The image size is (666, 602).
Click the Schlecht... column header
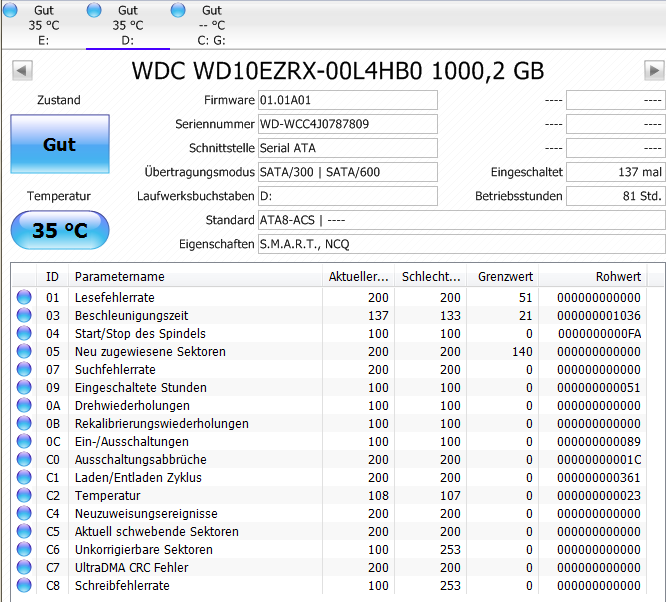431,277
